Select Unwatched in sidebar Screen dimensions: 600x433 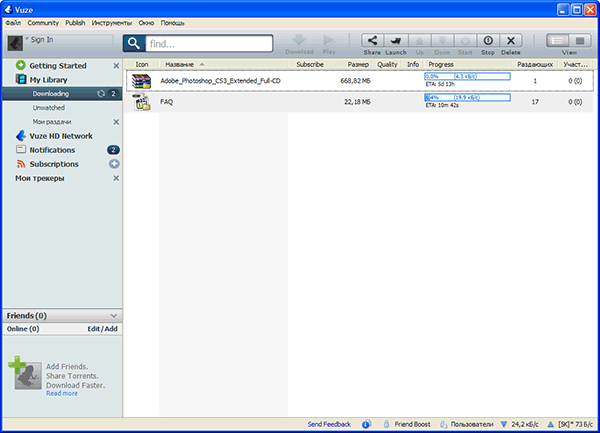(49, 108)
